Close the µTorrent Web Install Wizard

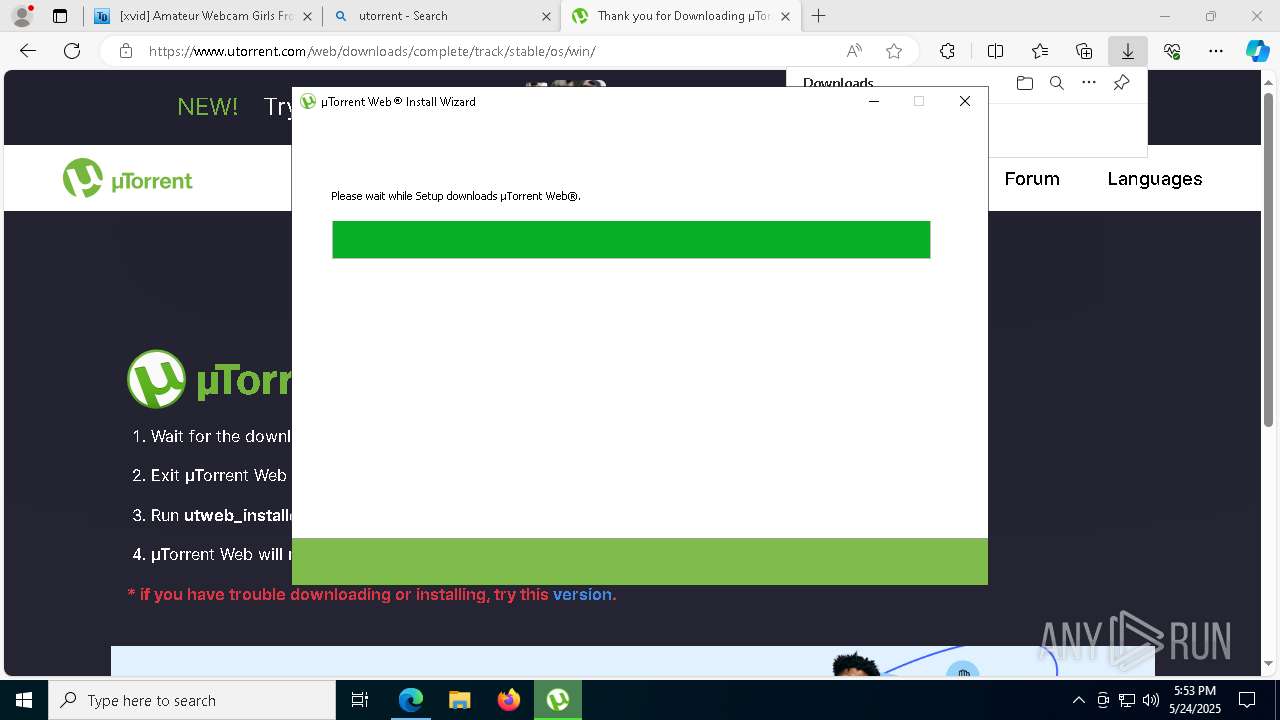[964, 101]
